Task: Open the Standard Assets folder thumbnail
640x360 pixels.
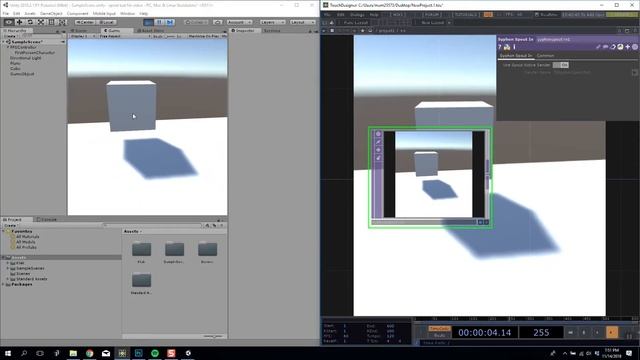Action: click(141, 281)
